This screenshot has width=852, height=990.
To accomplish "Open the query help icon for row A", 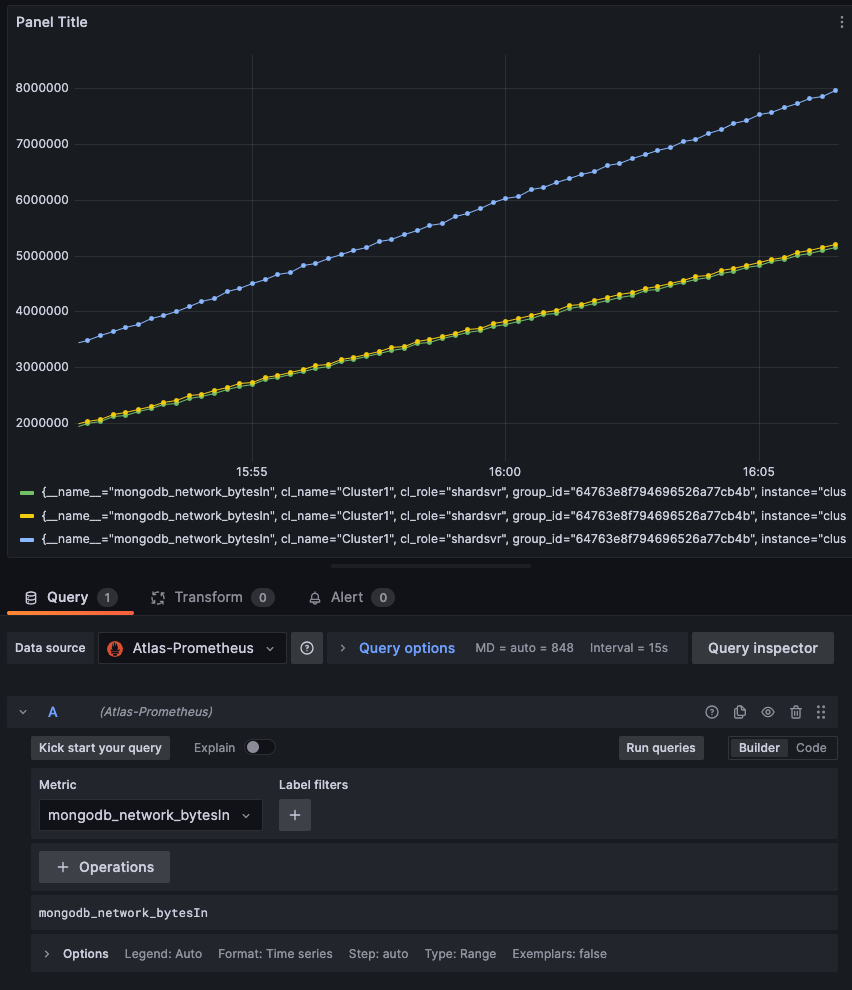I will pos(711,712).
